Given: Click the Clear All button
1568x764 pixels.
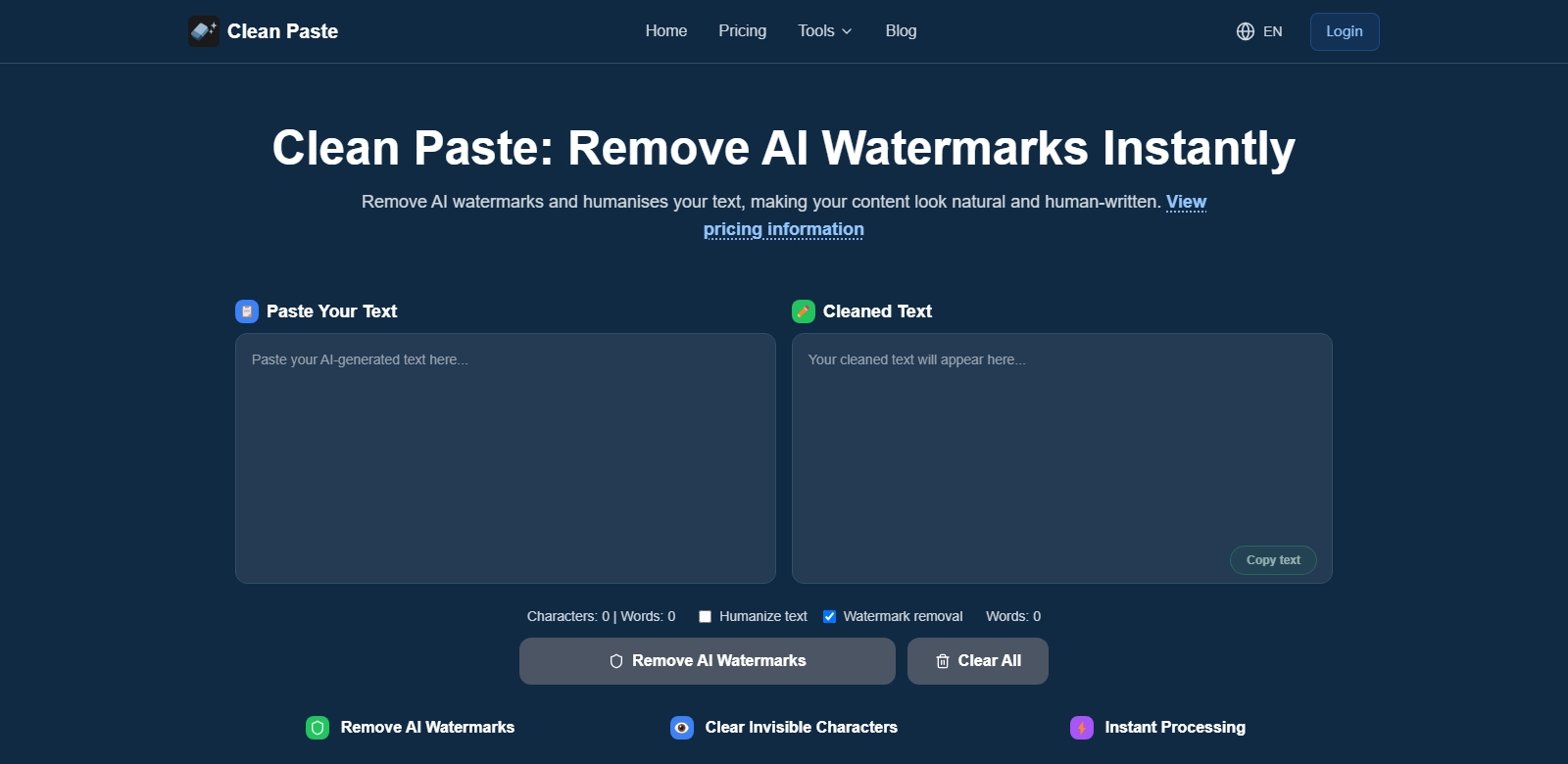Looking at the screenshot, I should (x=978, y=661).
